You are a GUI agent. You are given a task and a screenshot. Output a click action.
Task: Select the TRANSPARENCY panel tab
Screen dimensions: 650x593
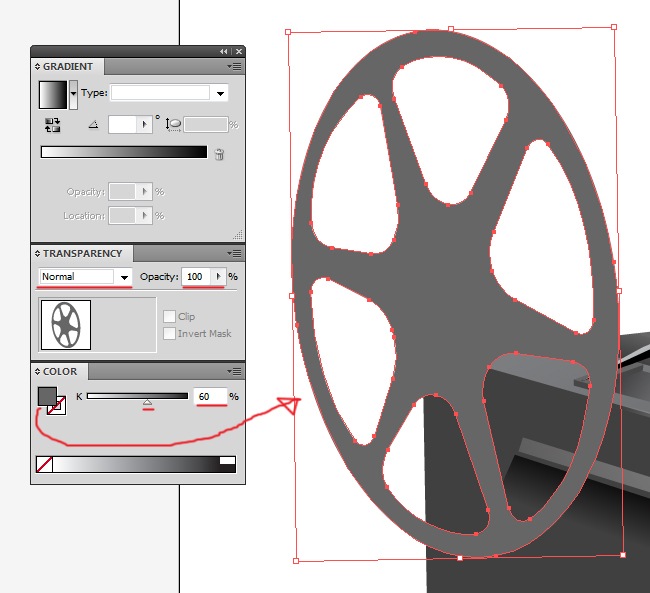[x=82, y=253]
